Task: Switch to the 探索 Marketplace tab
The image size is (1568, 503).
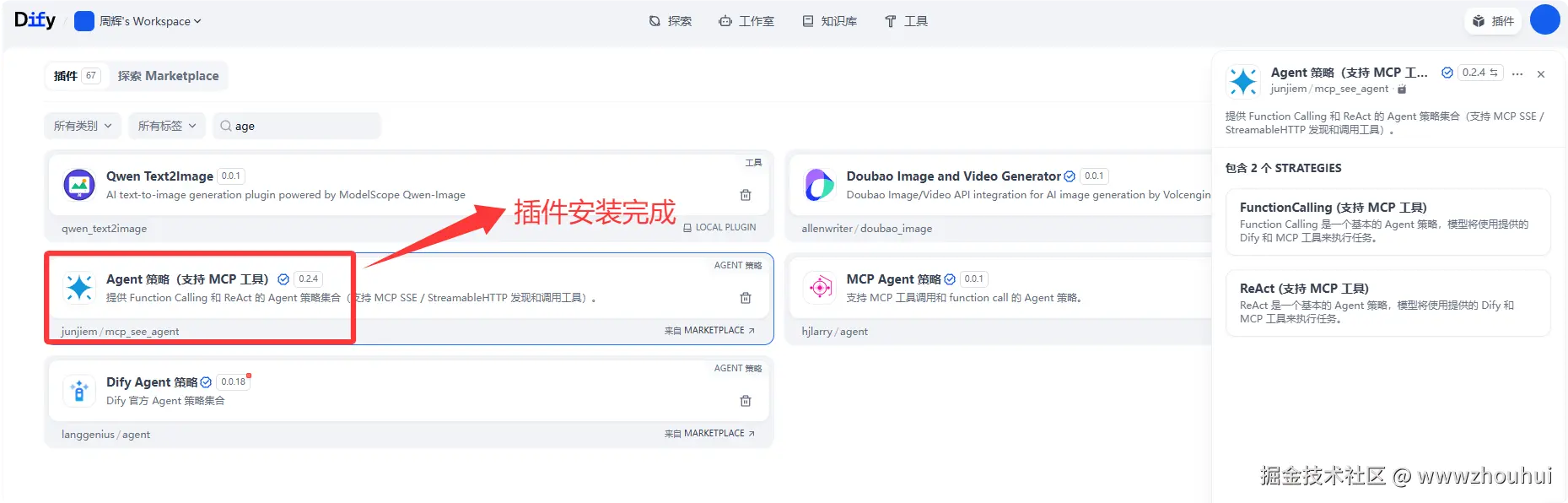Action: [x=168, y=76]
